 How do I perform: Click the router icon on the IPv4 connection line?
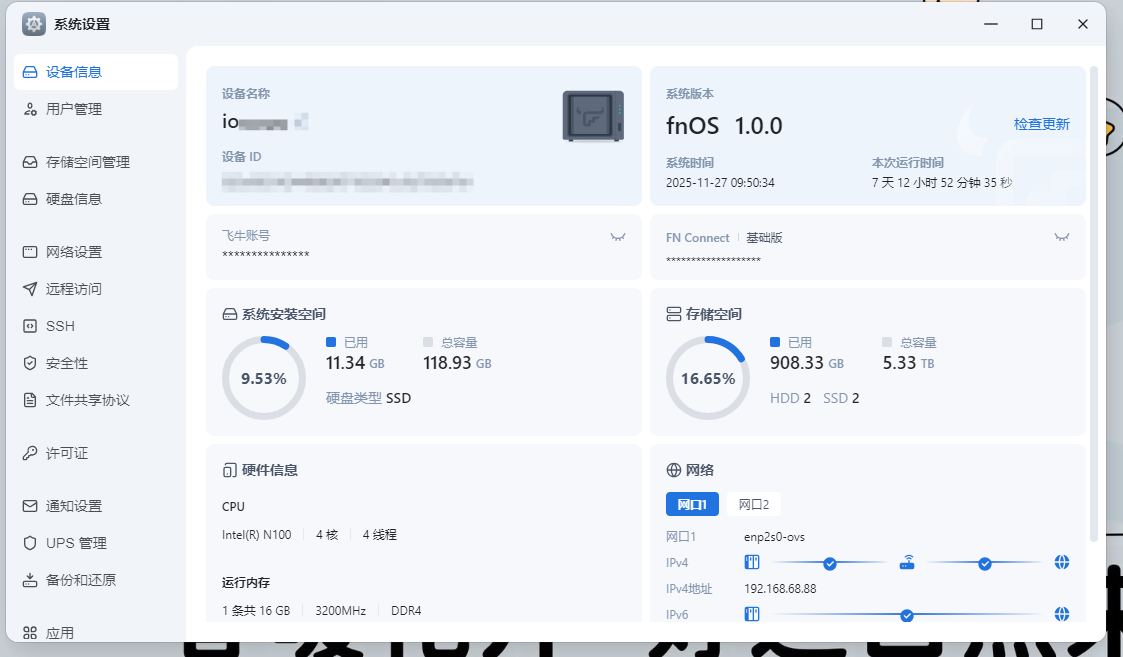click(x=906, y=562)
